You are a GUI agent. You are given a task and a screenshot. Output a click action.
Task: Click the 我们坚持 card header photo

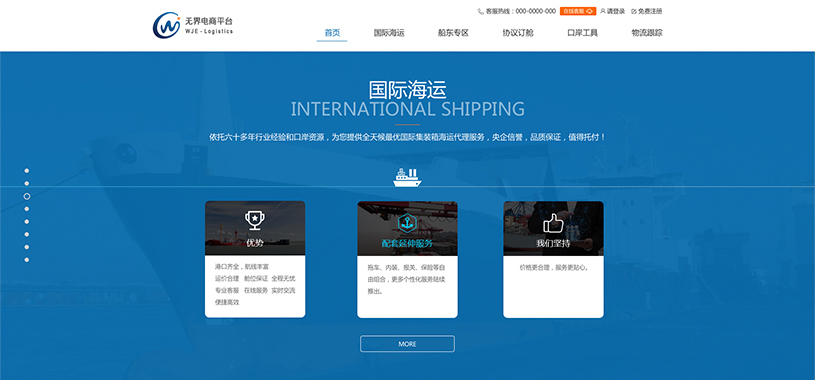554,228
